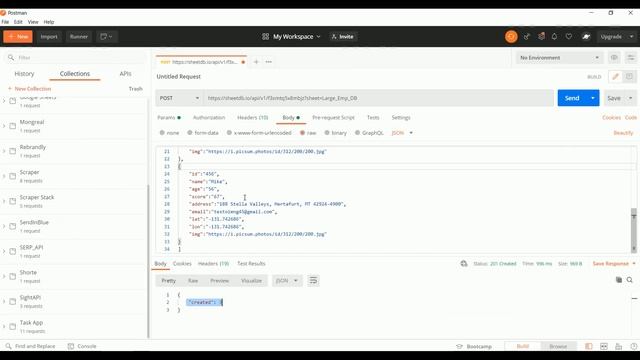Switch to Build mode in status bar
640x360 pixels.
pyautogui.click(x=523, y=346)
